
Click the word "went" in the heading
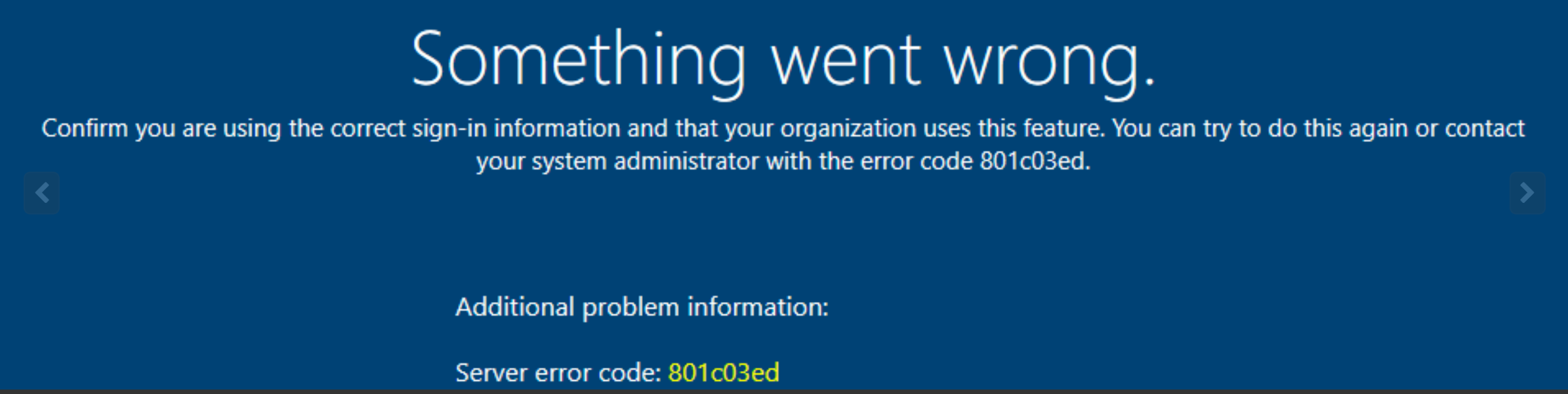[x=846, y=62]
